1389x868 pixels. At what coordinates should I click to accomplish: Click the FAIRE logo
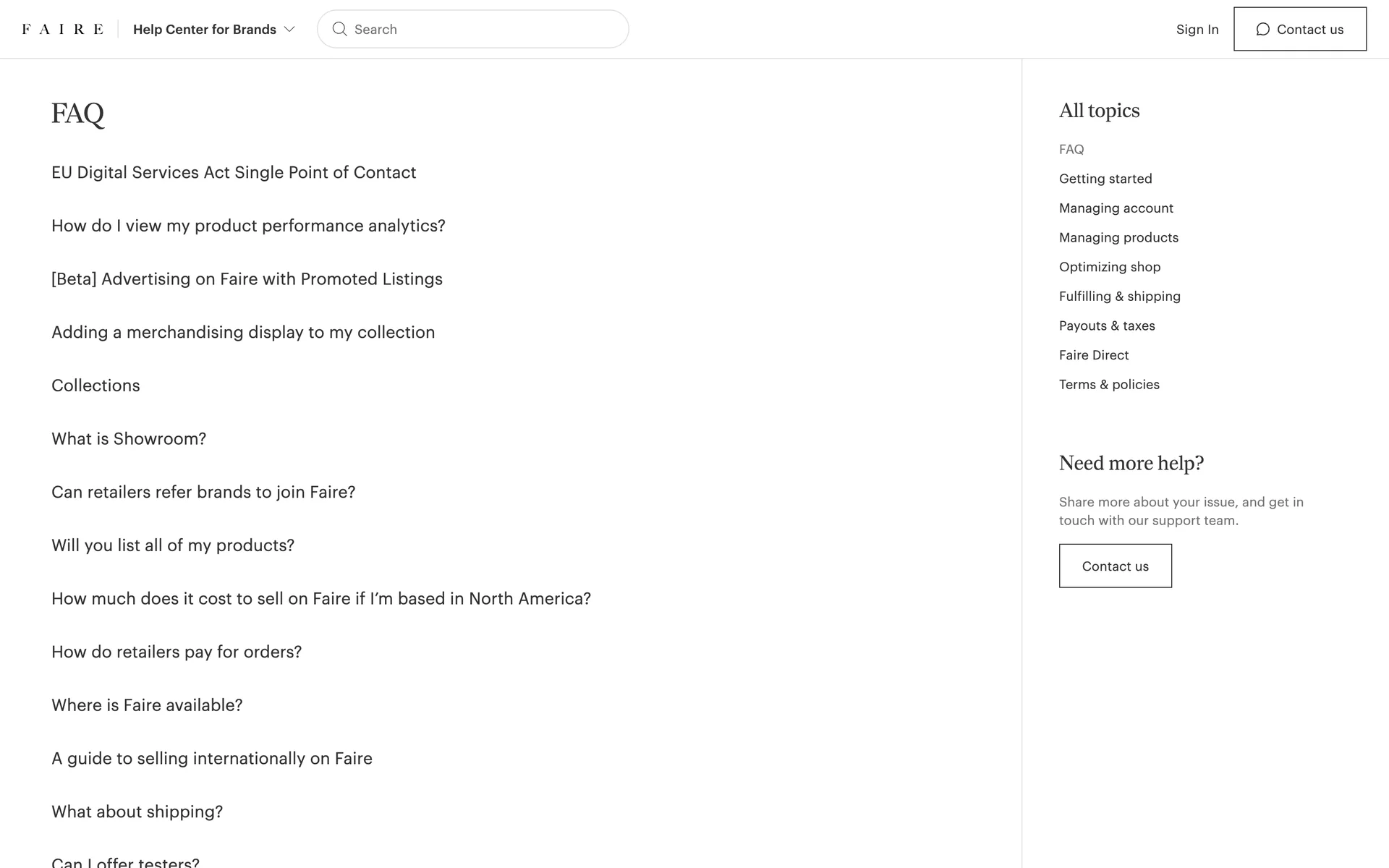pos(62,29)
